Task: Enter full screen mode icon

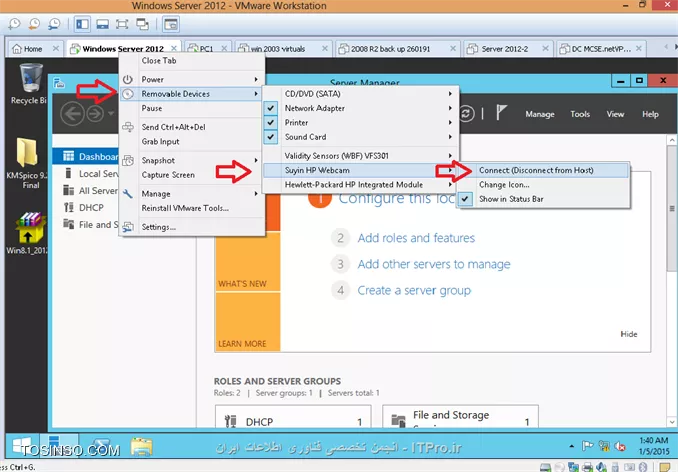Action: [122, 24]
